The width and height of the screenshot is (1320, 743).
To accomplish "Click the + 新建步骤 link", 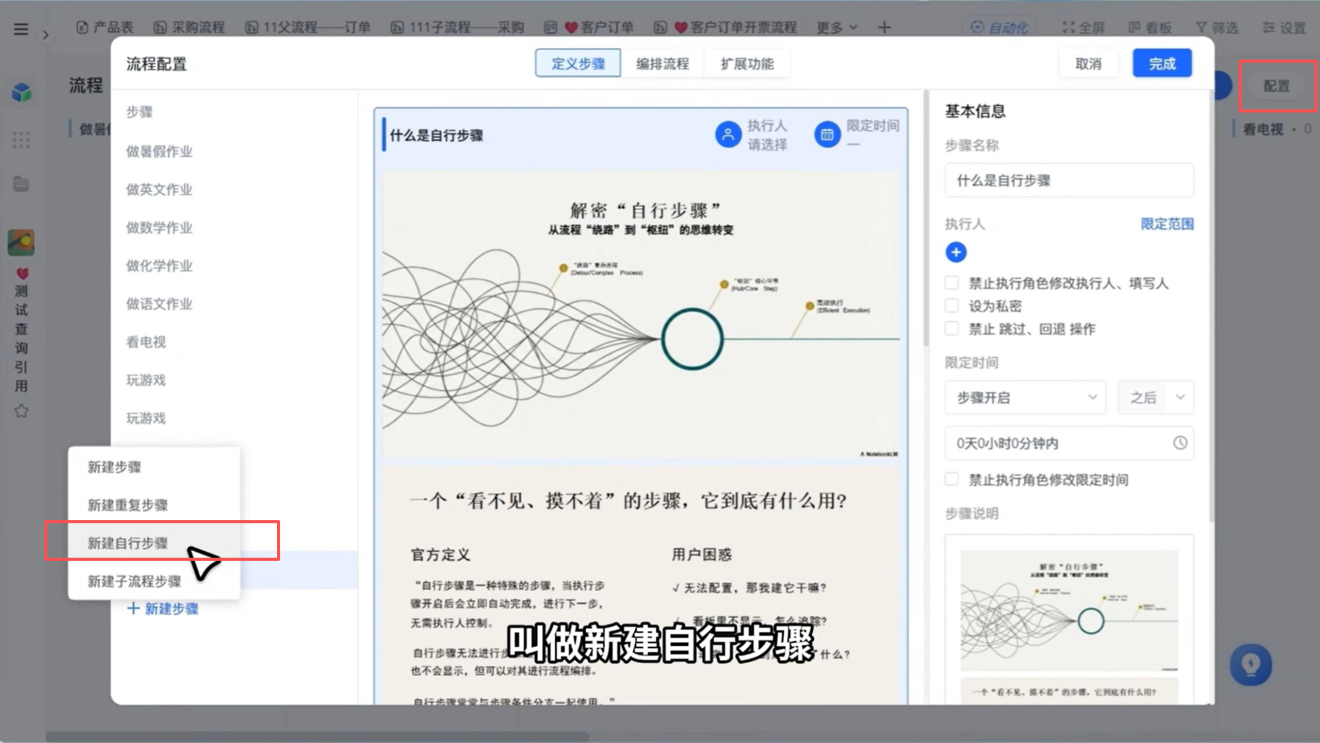I will coord(163,608).
